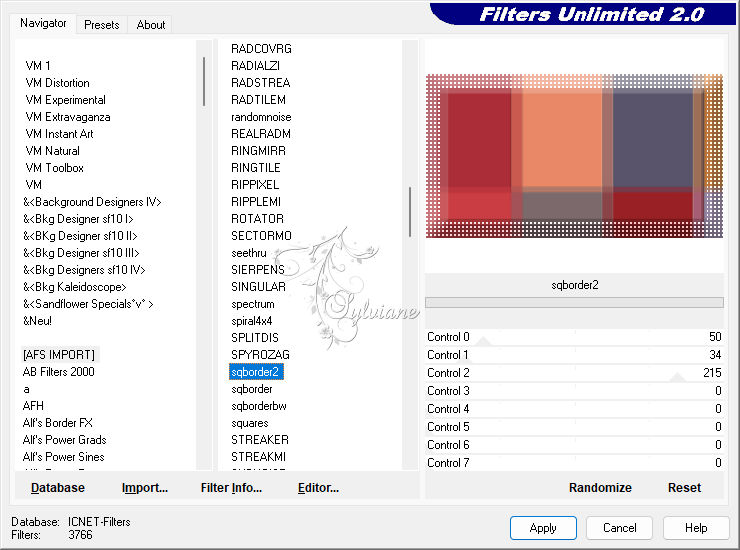
Task: Select Alf's Power Grads category
Action: click(65, 440)
